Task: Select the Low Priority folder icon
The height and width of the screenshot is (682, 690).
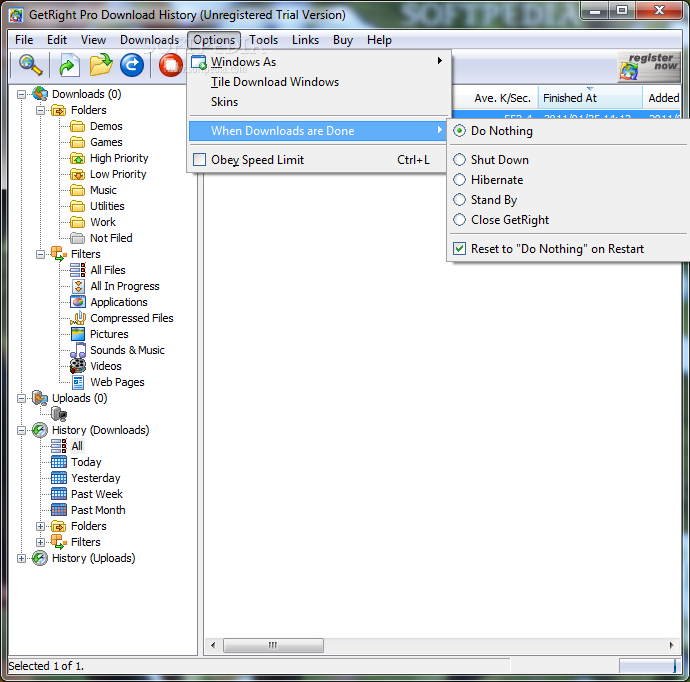Action: [x=77, y=174]
